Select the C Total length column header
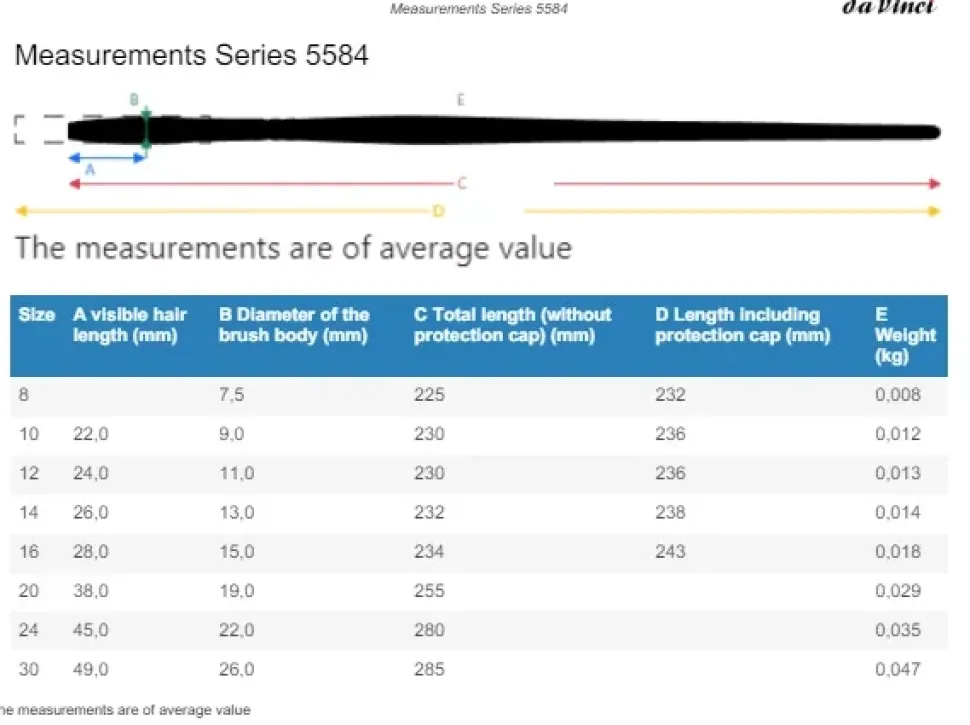This screenshot has width=970, height=725. (x=512, y=325)
